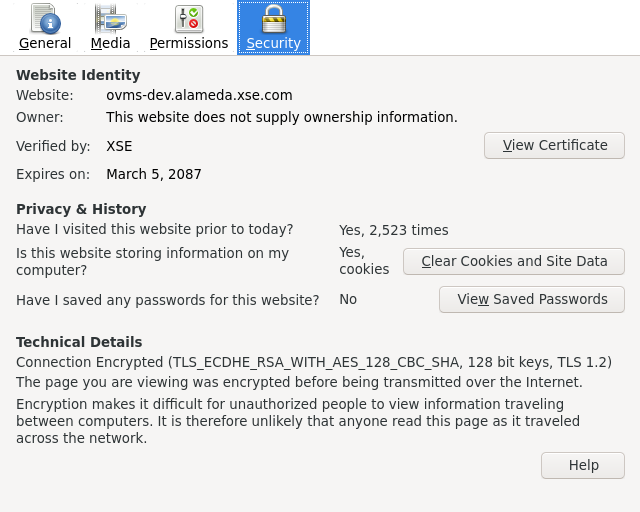This screenshot has height=512, width=640.
Task: Click the Permissions tab switches icon
Action: (x=188, y=18)
